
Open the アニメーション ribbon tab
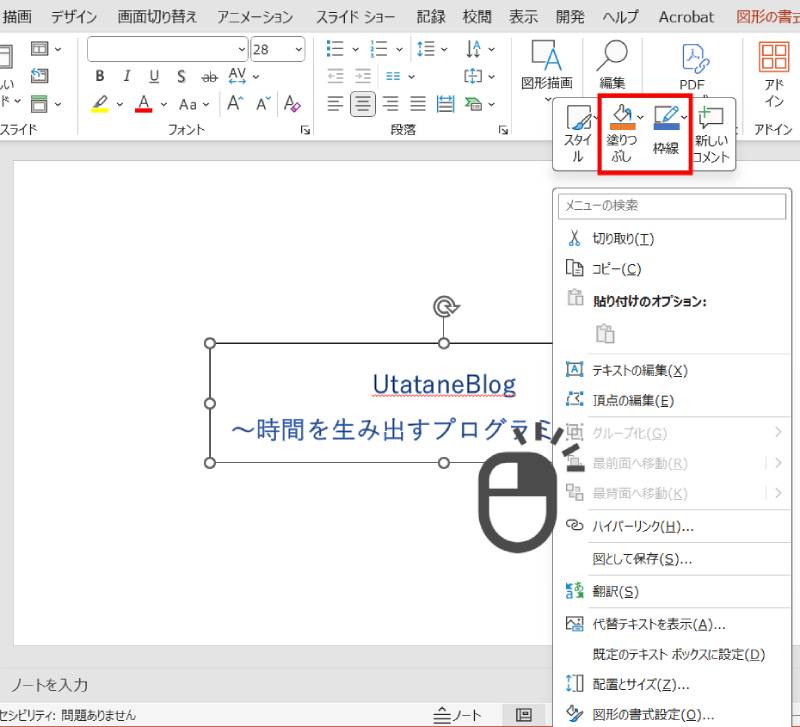pos(255,17)
